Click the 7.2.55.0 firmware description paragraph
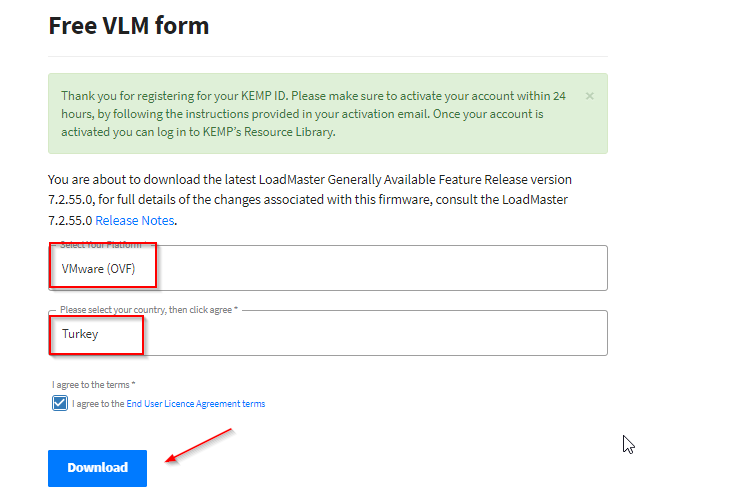 [310, 200]
